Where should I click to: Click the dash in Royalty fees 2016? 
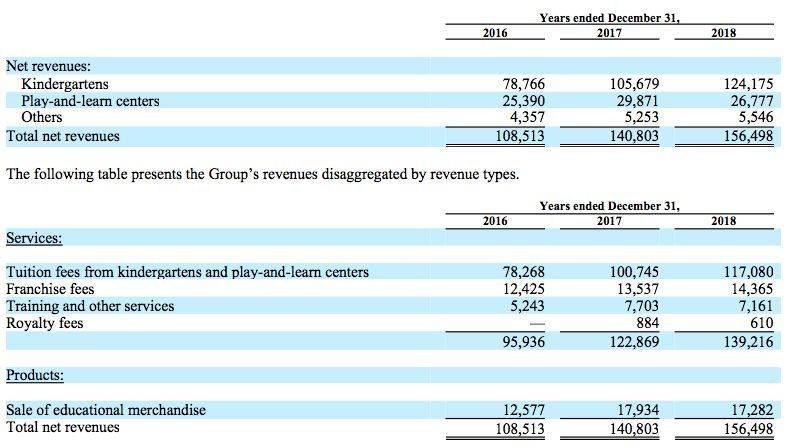(537, 324)
